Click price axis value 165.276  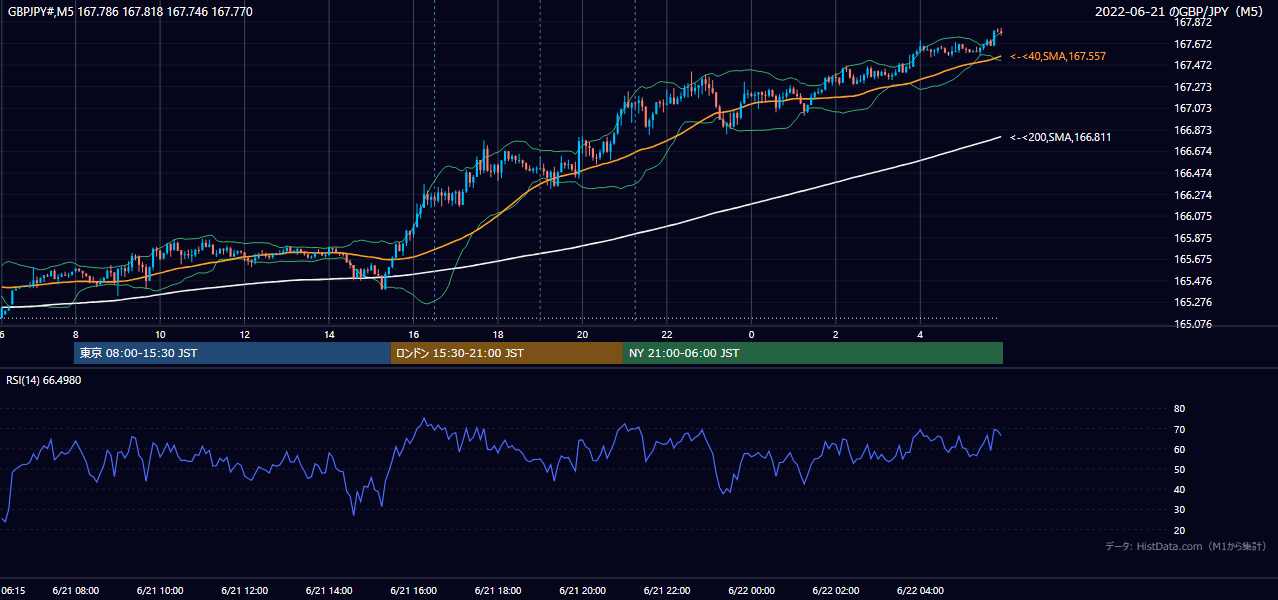[1192, 302]
